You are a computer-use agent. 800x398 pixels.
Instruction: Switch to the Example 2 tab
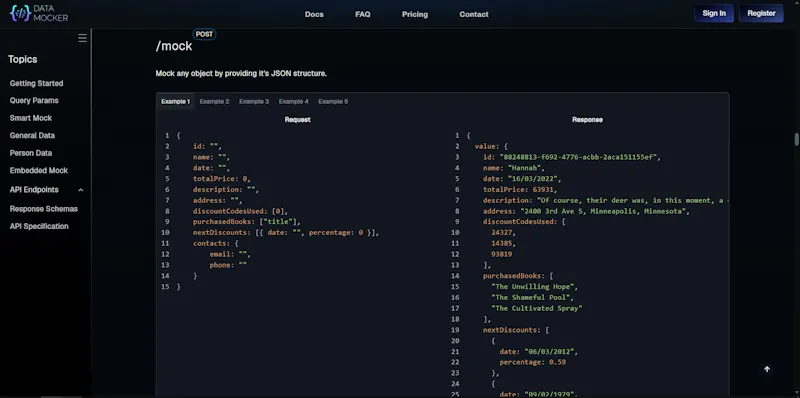pos(214,102)
